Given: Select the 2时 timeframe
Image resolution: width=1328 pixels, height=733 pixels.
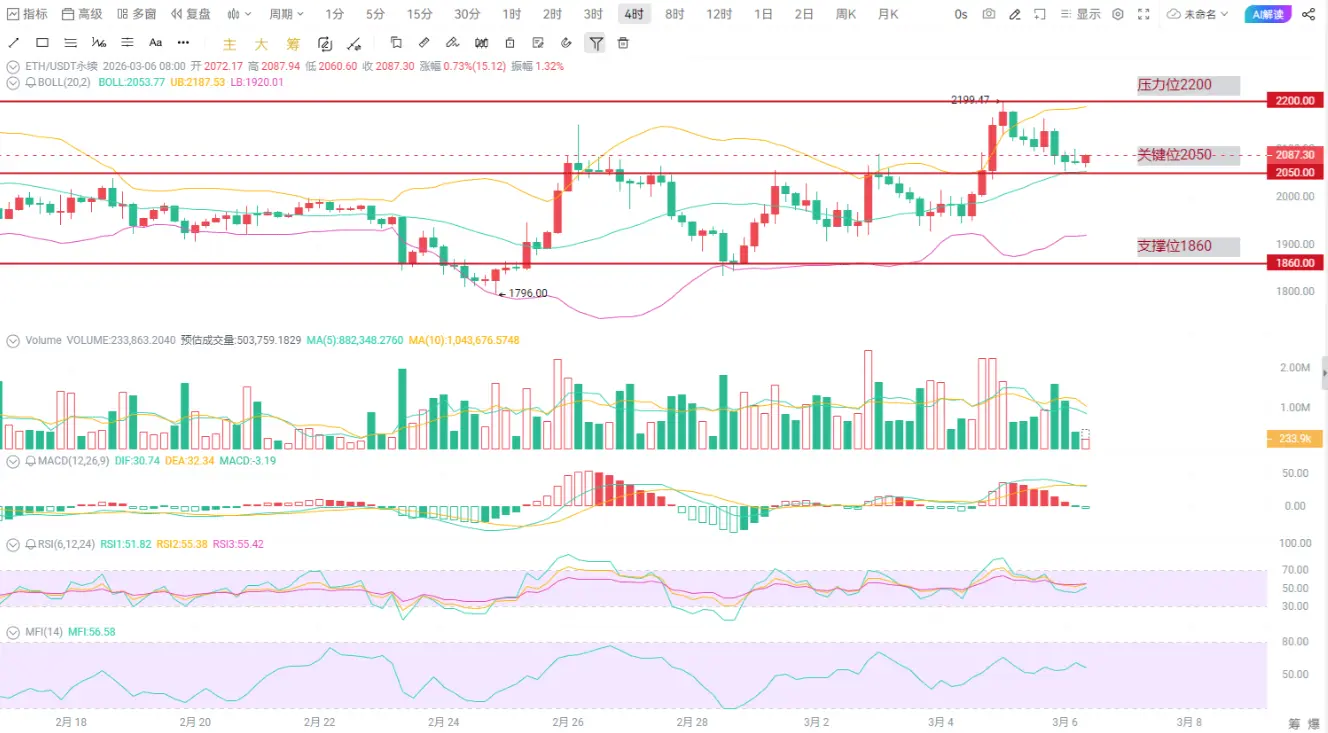Looking at the screenshot, I should [x=552, y=14].
